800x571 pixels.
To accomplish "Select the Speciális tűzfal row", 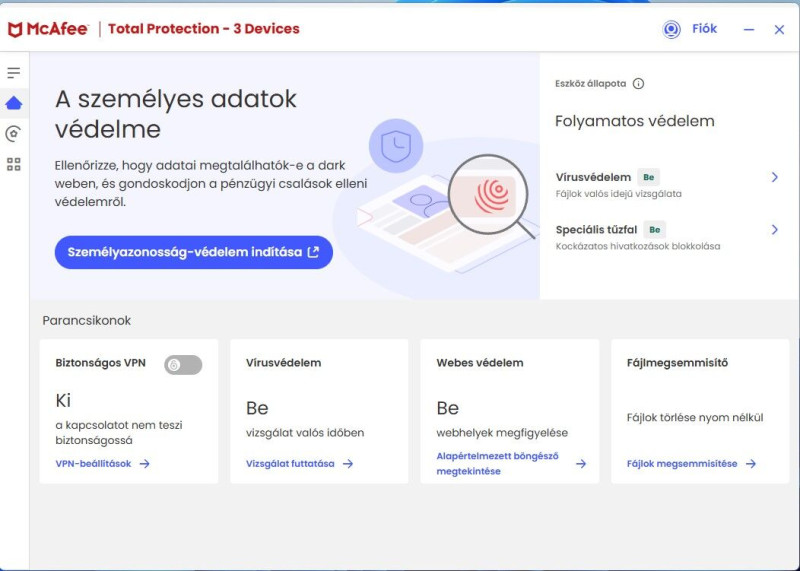I will pos(667,237).
